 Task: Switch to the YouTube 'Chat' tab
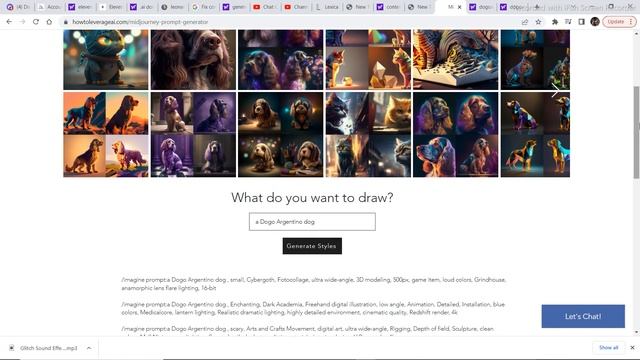pyautogui.click(x=266, y=7)
